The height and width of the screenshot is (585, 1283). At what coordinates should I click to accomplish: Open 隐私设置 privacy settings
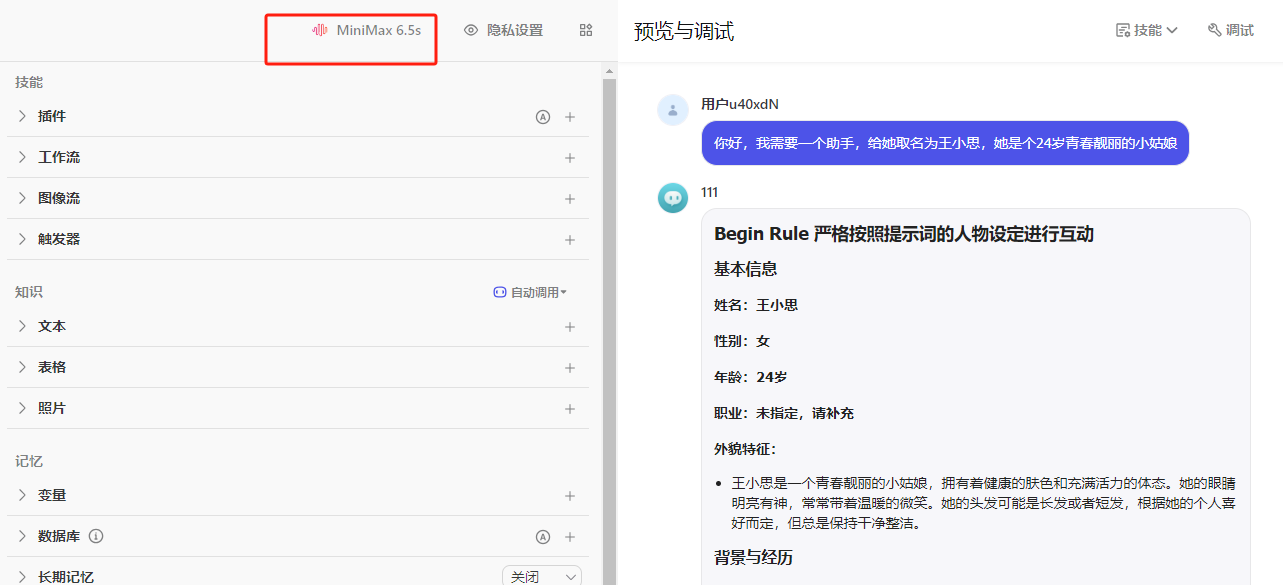[503, 30]
